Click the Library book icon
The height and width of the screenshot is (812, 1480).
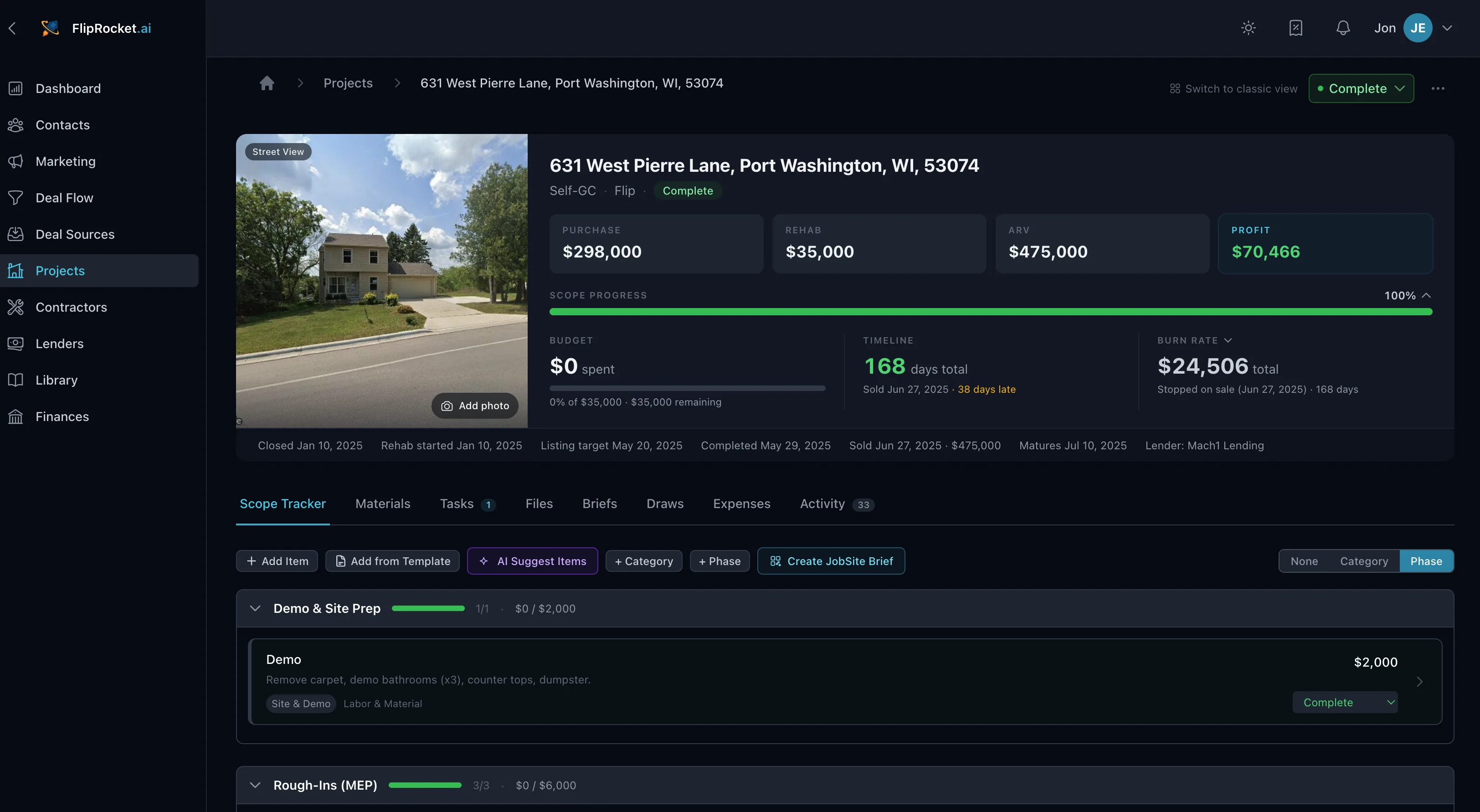point(15,380)
